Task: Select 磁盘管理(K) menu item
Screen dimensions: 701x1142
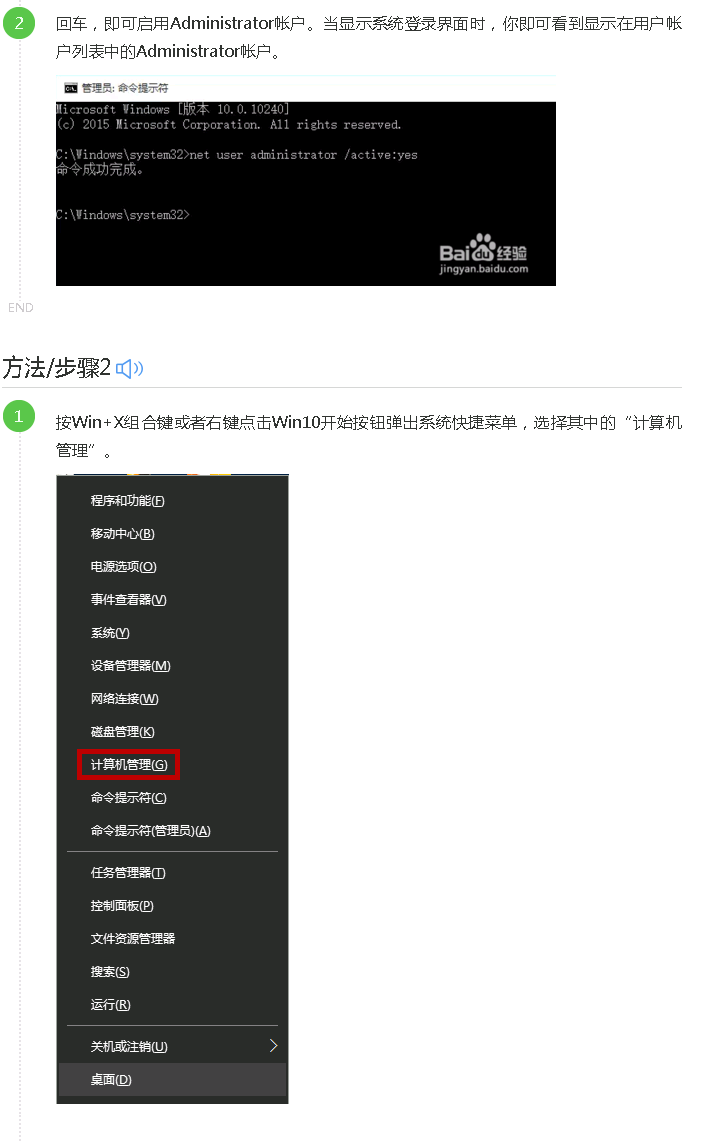Action: (x=122, y=732)
